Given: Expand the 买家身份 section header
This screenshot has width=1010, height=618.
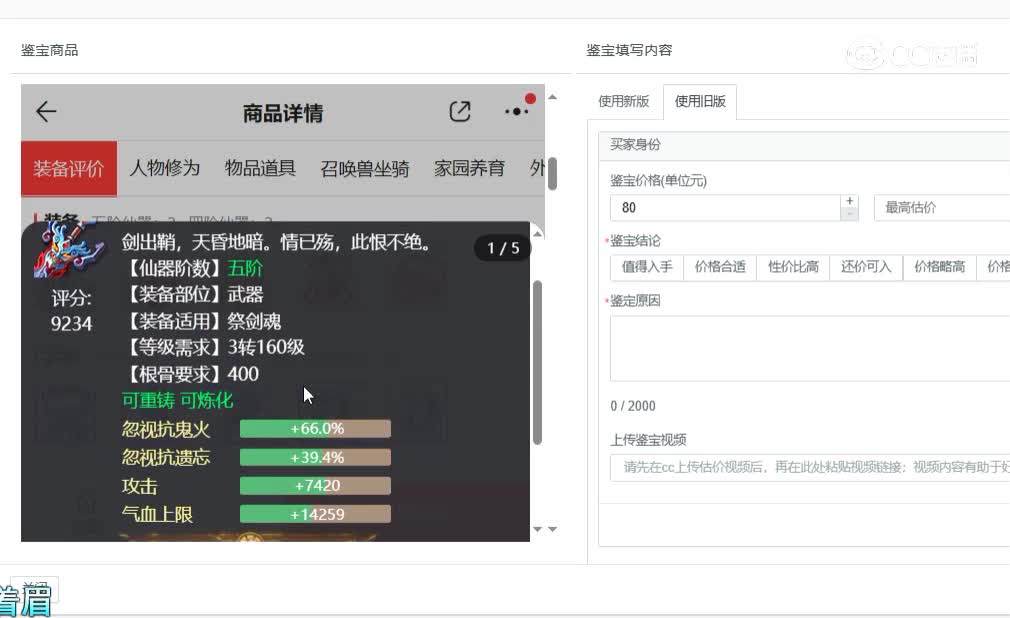Looking at the screenshot, I should (804, 145).
